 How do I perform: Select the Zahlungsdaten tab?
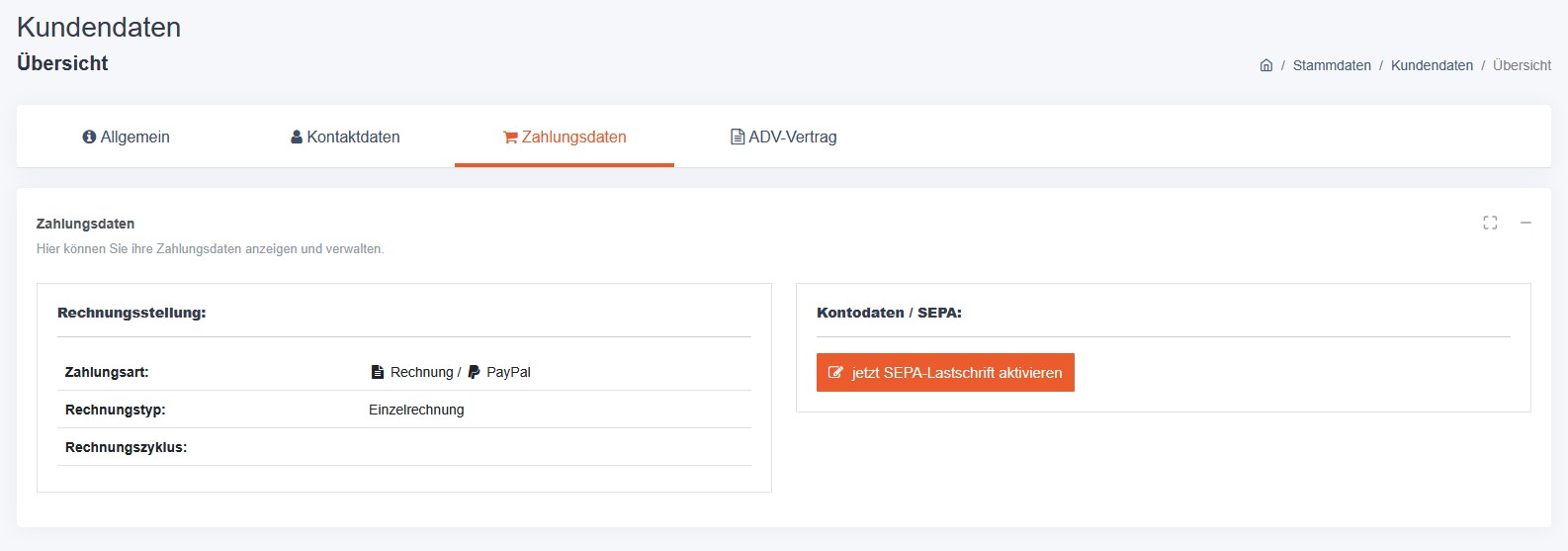(573, 138)
